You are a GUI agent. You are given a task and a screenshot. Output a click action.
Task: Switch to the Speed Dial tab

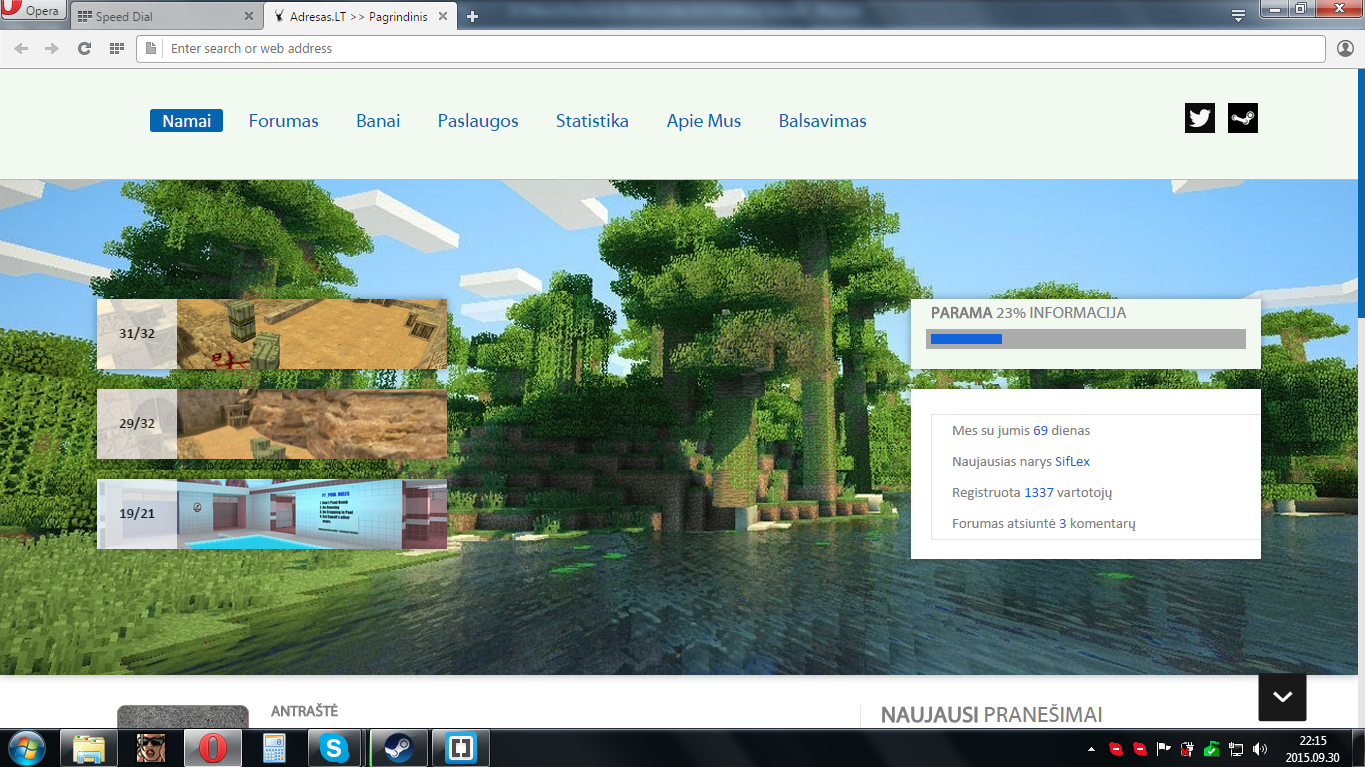click(165, 17)
